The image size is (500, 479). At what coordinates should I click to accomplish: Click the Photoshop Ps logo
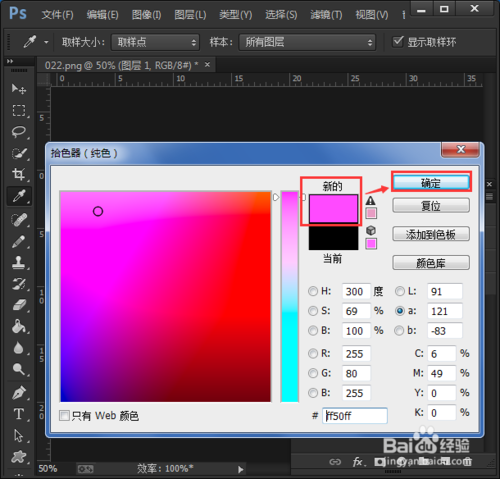pyautogui.click(x=18, y=14)
